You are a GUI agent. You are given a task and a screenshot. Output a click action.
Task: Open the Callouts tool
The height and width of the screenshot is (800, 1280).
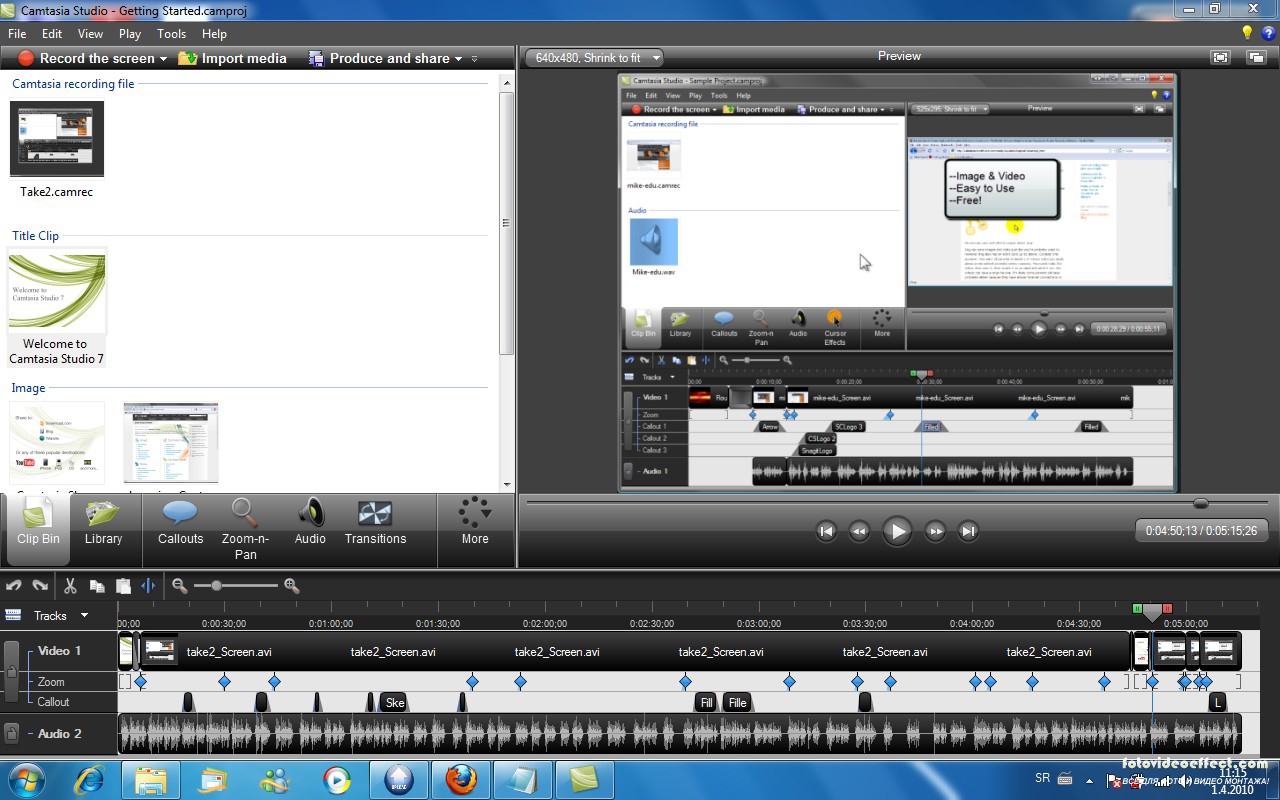181,523
